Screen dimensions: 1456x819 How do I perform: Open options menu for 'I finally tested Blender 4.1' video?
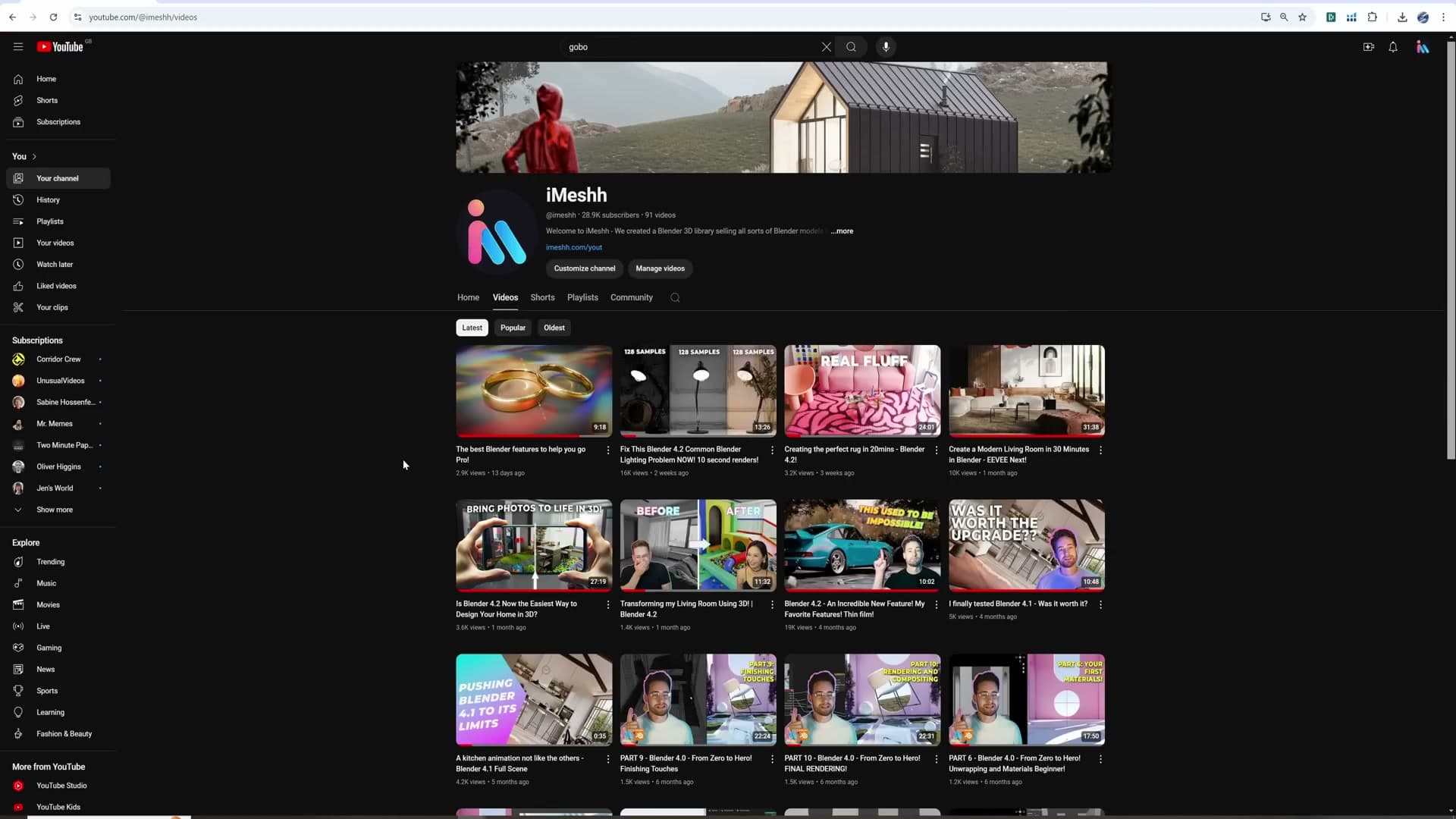pos(1101,605)
